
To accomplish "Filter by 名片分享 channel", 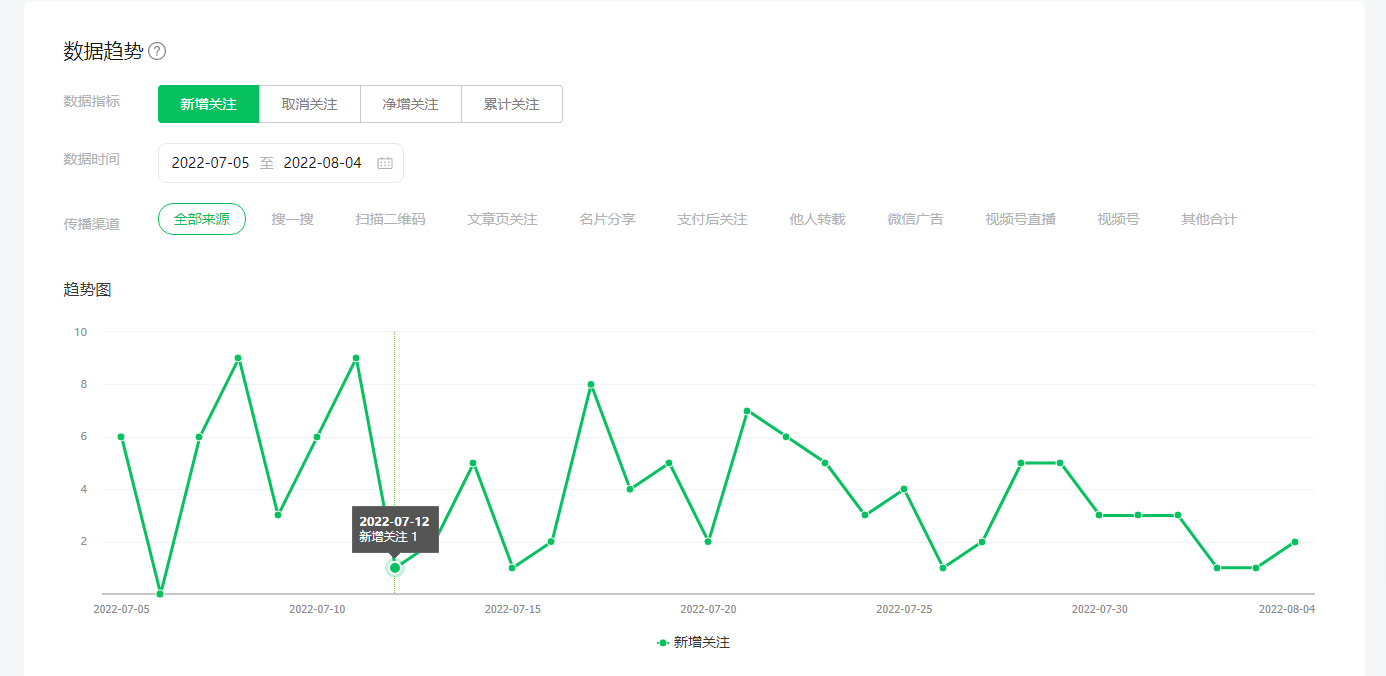I will (607, 219).
